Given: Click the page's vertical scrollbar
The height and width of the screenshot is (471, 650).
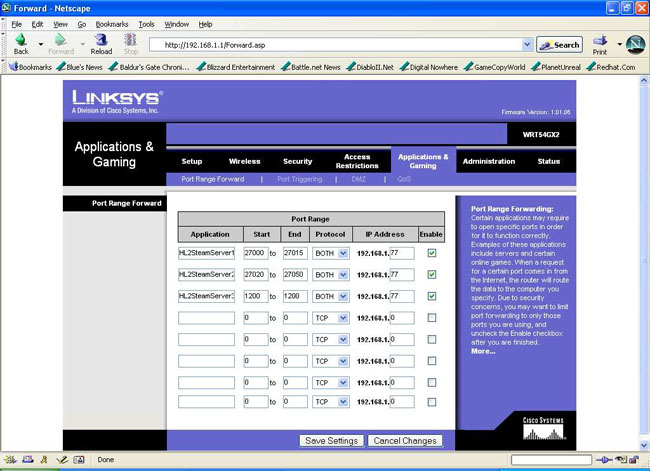Looking at the screenshot, I should click(644, 262).
